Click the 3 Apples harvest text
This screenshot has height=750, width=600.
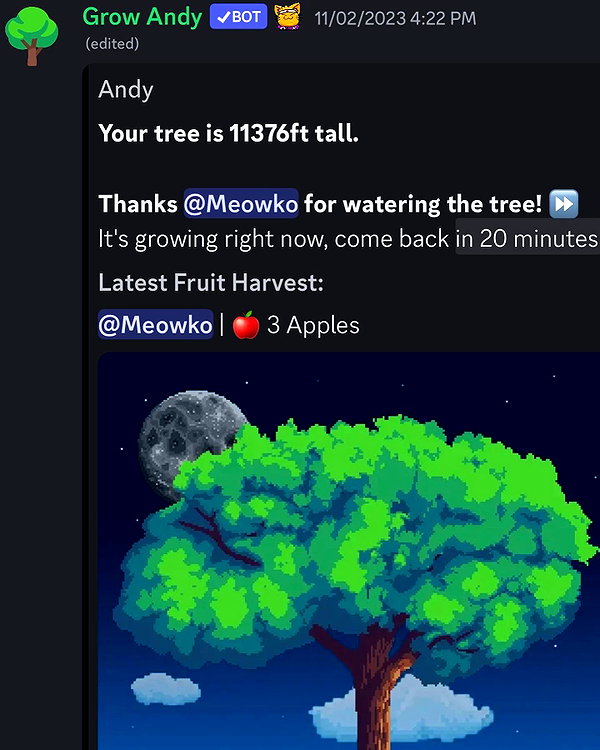tap(313, 325)
